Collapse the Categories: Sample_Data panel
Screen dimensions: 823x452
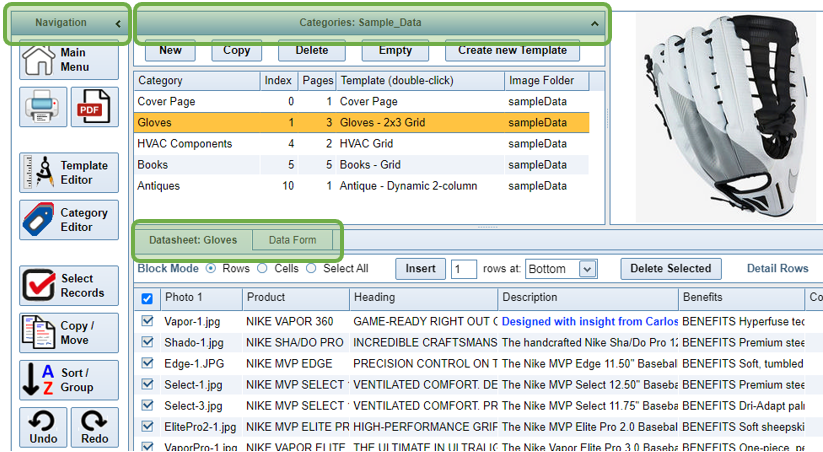pyautogui.click(x=595, y=23)
